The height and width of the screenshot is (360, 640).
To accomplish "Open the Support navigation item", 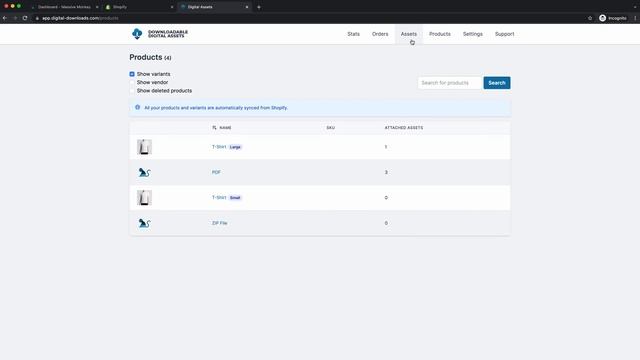I will (504, 34).
